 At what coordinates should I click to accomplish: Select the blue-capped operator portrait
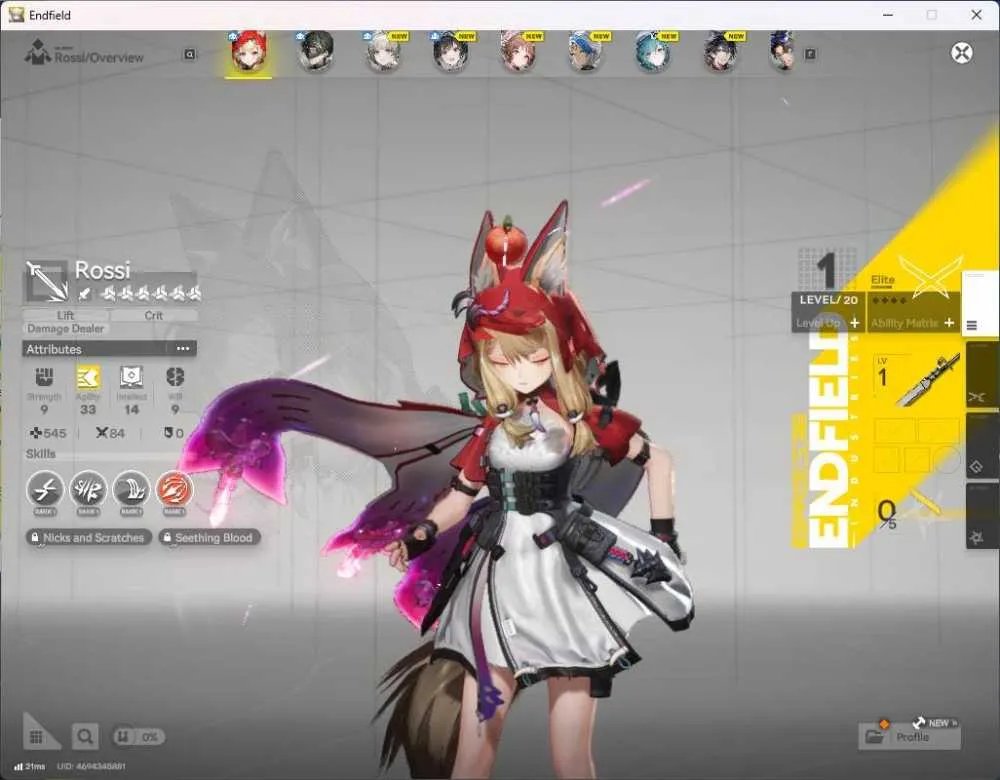tap(585, 52)
